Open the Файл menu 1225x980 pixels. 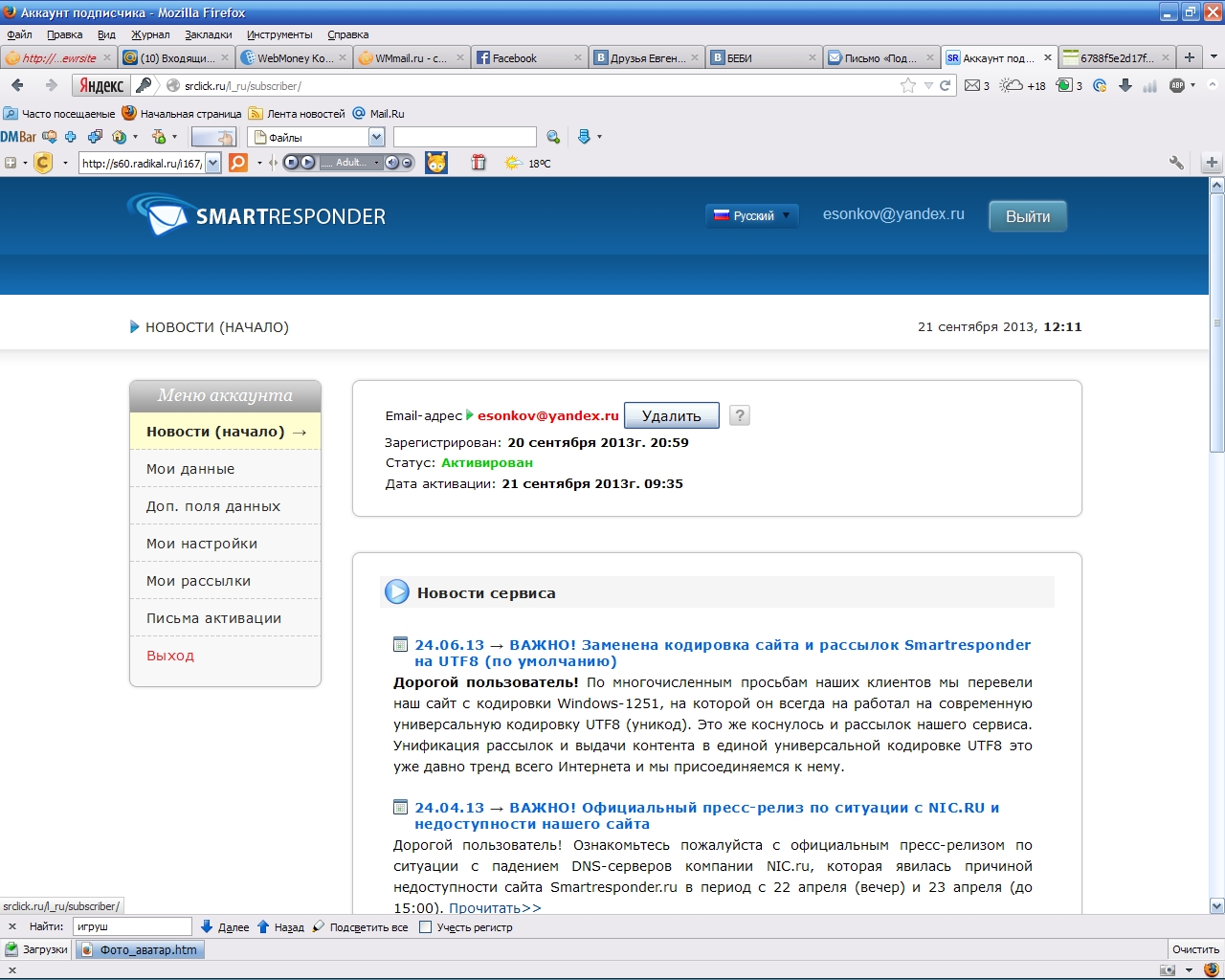[19, 34]
